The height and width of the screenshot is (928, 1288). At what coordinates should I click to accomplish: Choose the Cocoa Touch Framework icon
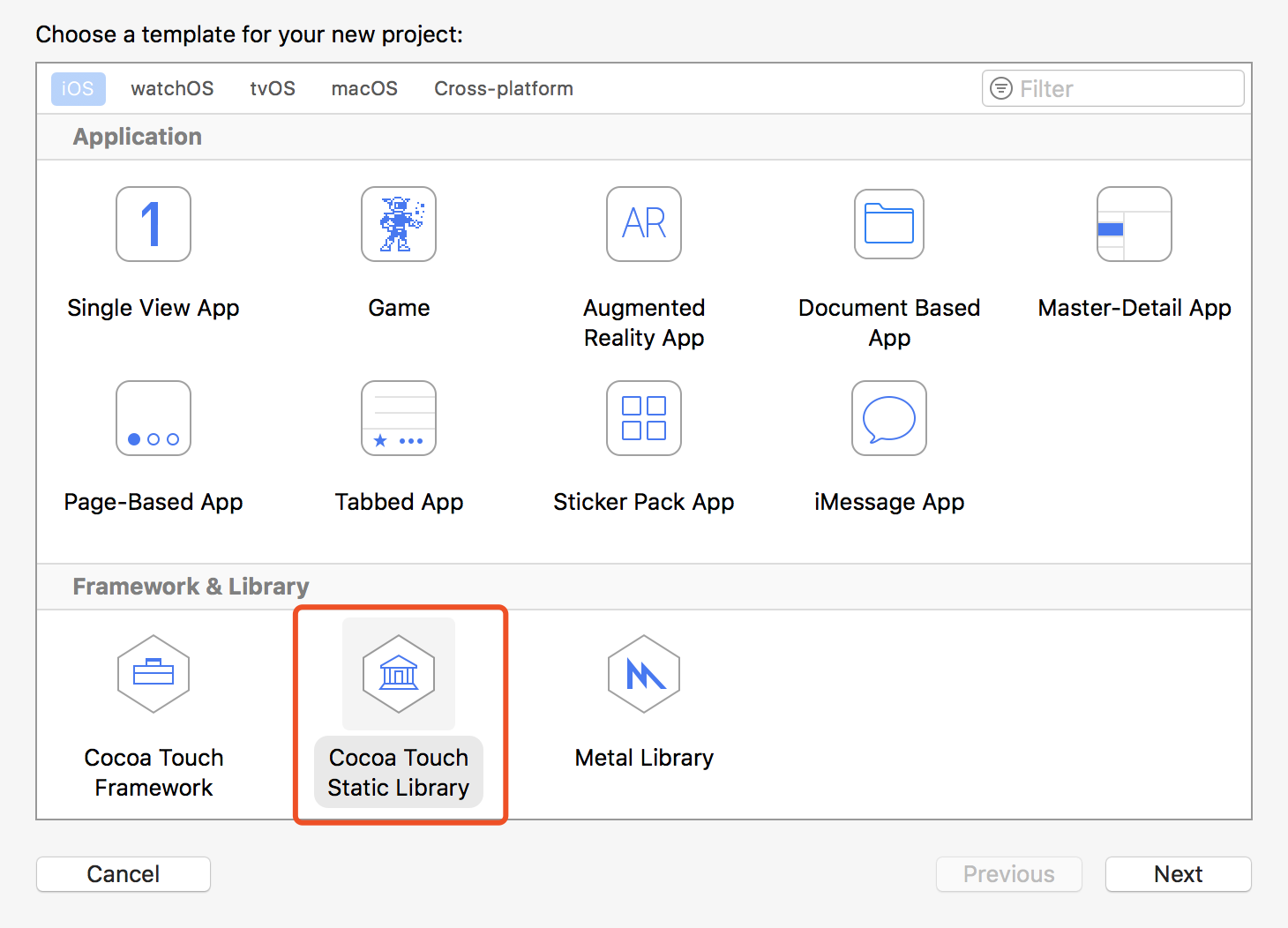(x=154, y=674)
